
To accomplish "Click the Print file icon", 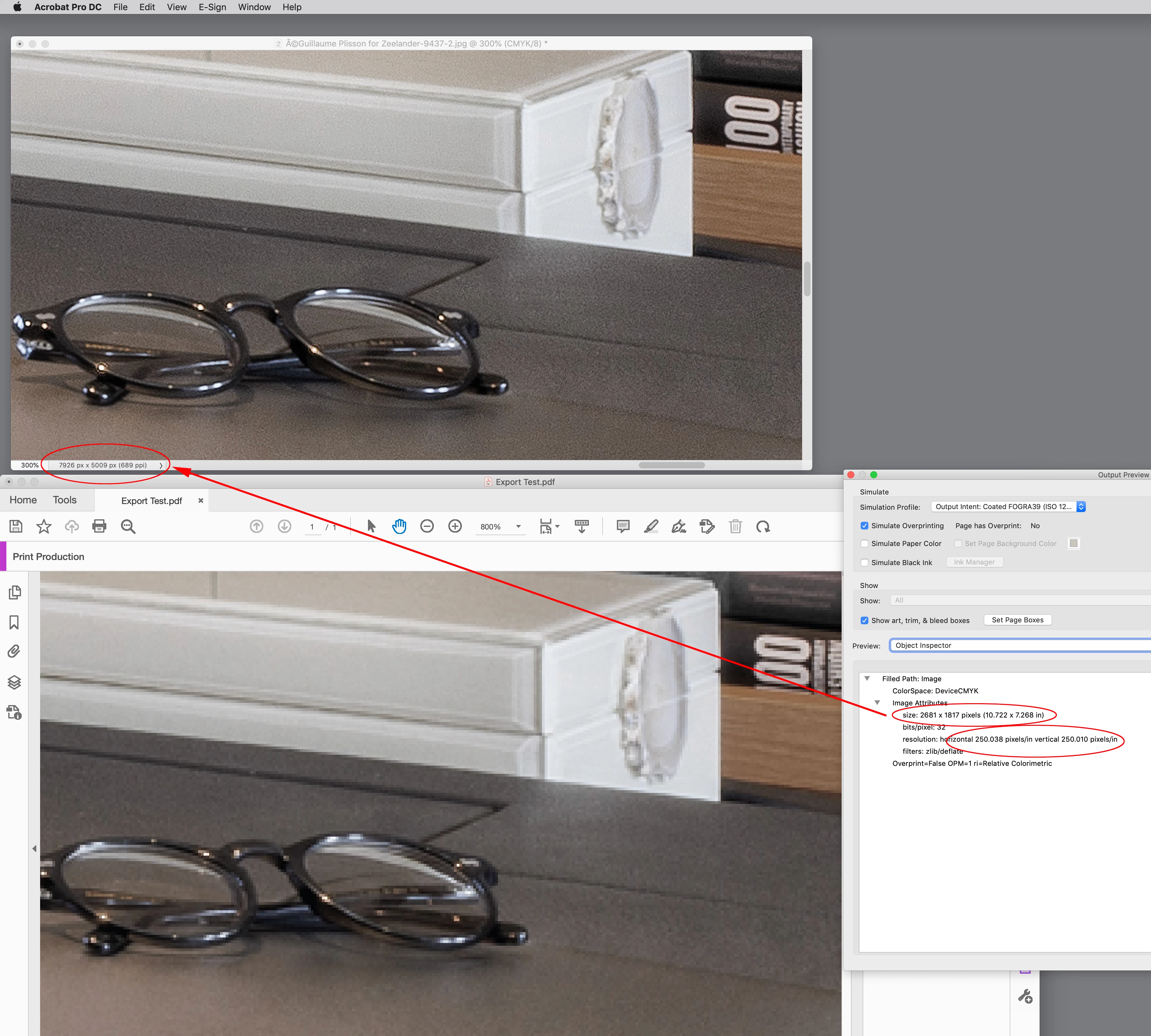I will [x=99, y=527].
